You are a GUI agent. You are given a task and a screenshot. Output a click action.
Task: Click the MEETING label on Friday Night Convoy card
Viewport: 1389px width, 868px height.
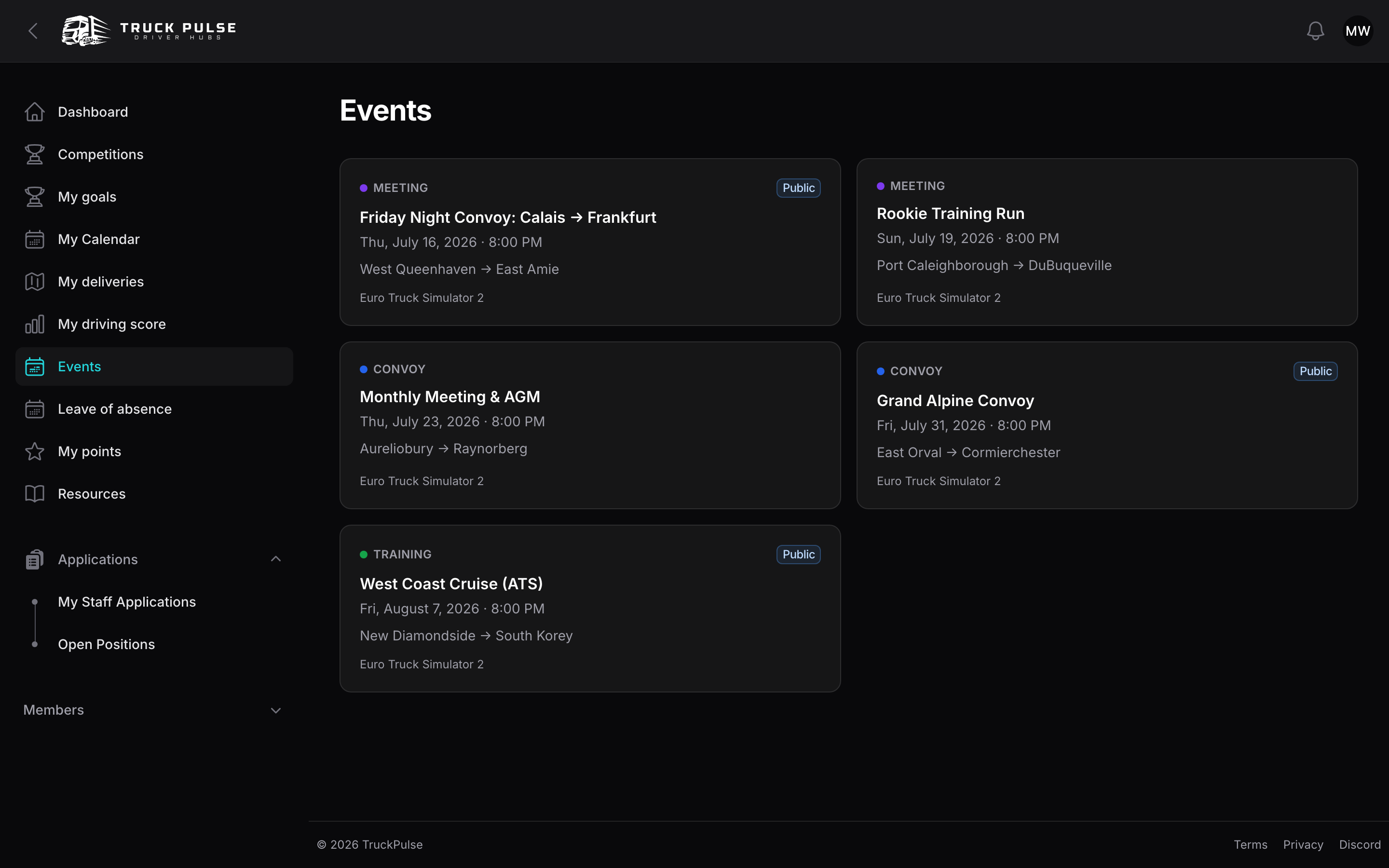click(400, 188)
